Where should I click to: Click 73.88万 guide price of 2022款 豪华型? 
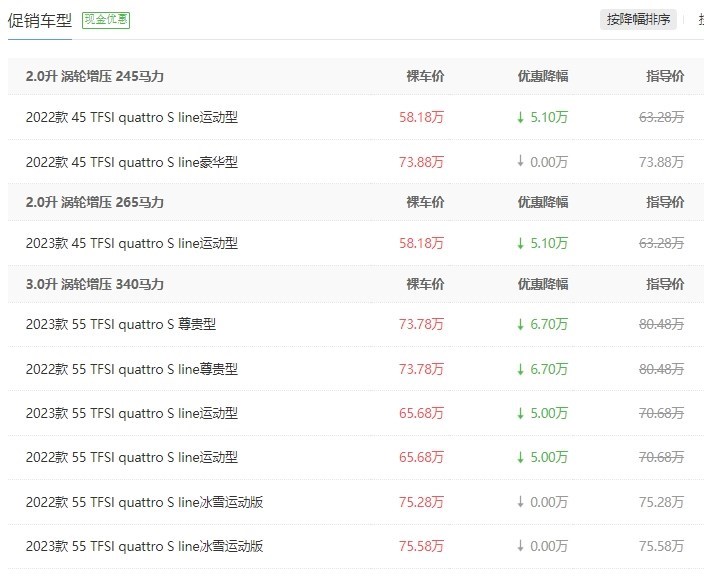coord(662,162)
